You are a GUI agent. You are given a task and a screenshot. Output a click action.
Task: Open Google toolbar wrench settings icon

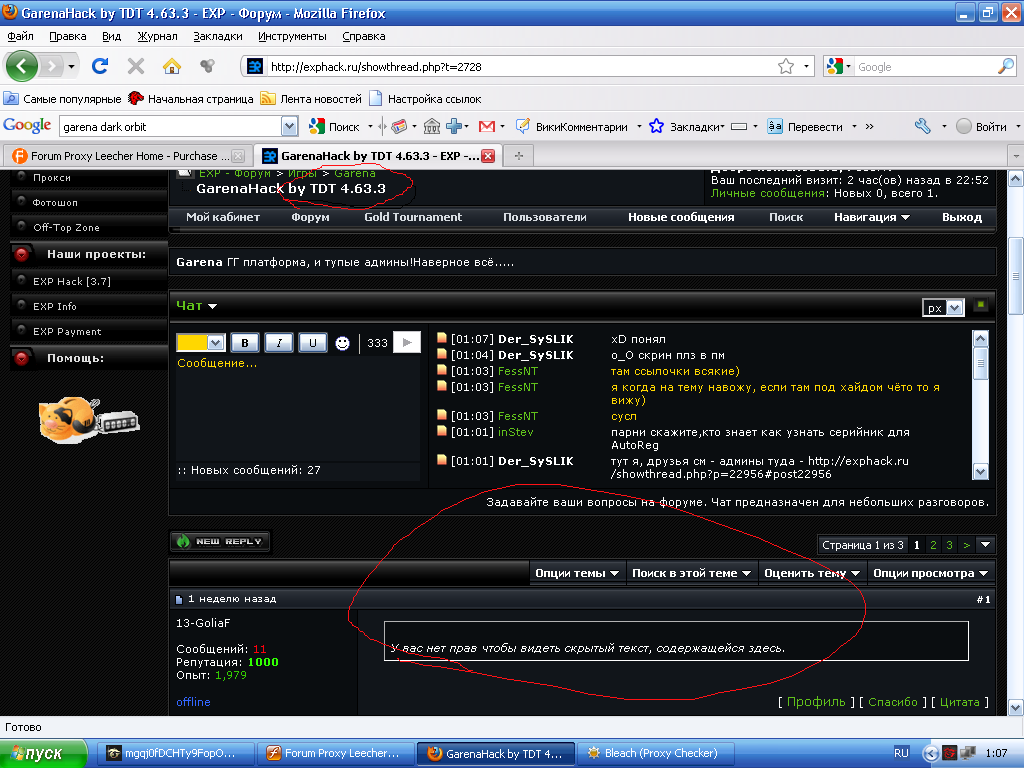[923, 127]
